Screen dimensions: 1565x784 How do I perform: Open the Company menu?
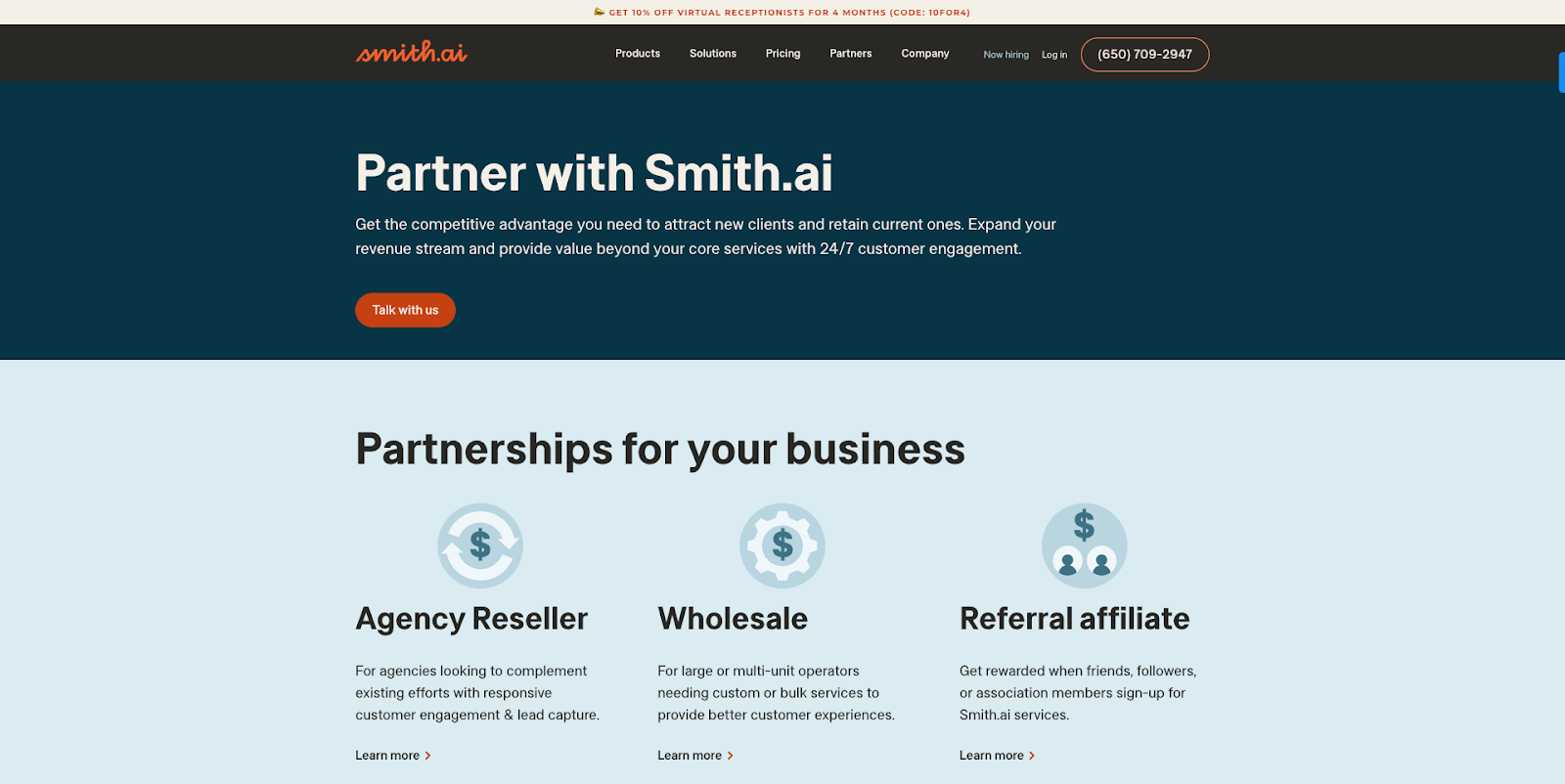coord(925,54)
